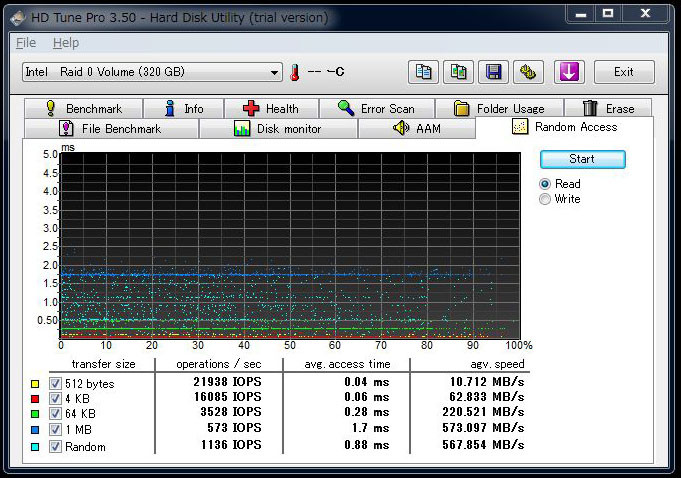Click the 21938 IOPS value
681x478 pixels.
tap(228, 382)
